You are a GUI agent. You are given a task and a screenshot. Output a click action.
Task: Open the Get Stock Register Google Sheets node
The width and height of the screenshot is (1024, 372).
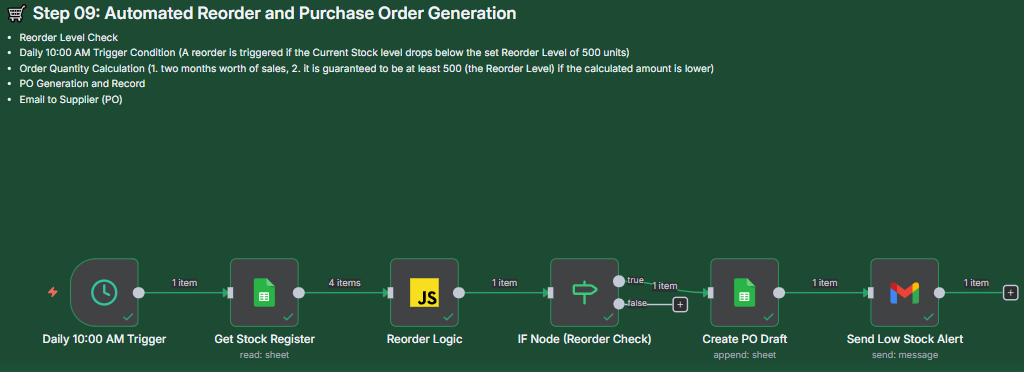[264, 292]
